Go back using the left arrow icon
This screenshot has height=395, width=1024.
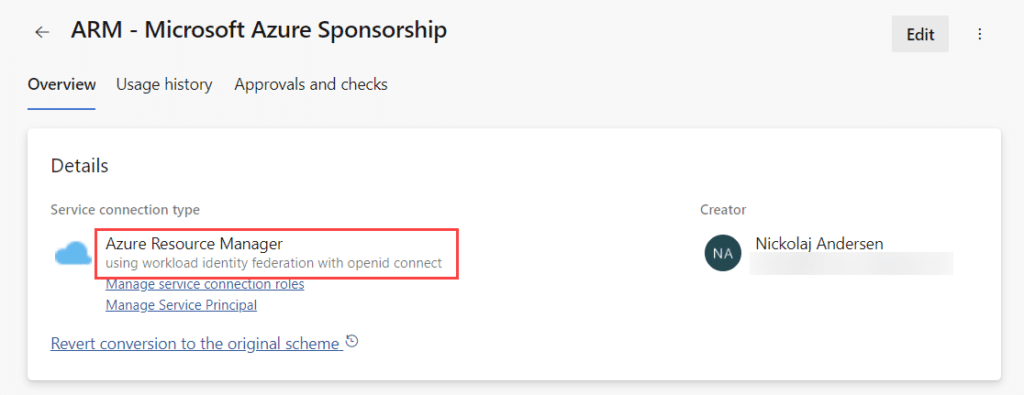pyautogui.click(x=42, y=33)
